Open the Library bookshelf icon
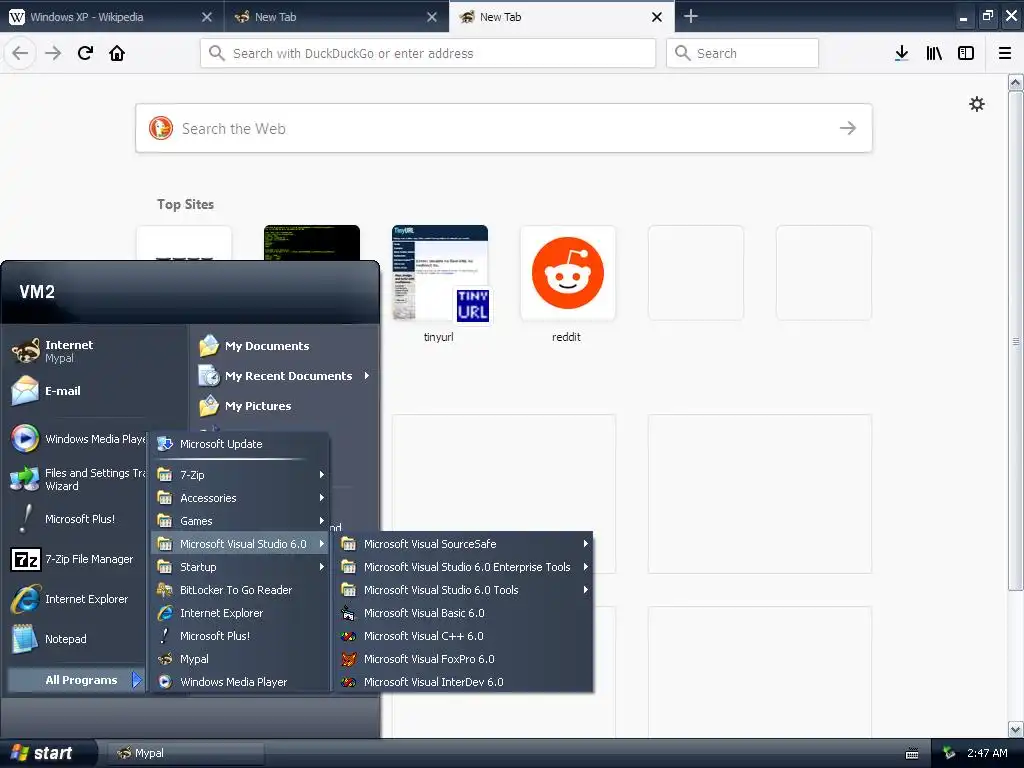This screenshot has height=768, width=1024. (934, 53)
